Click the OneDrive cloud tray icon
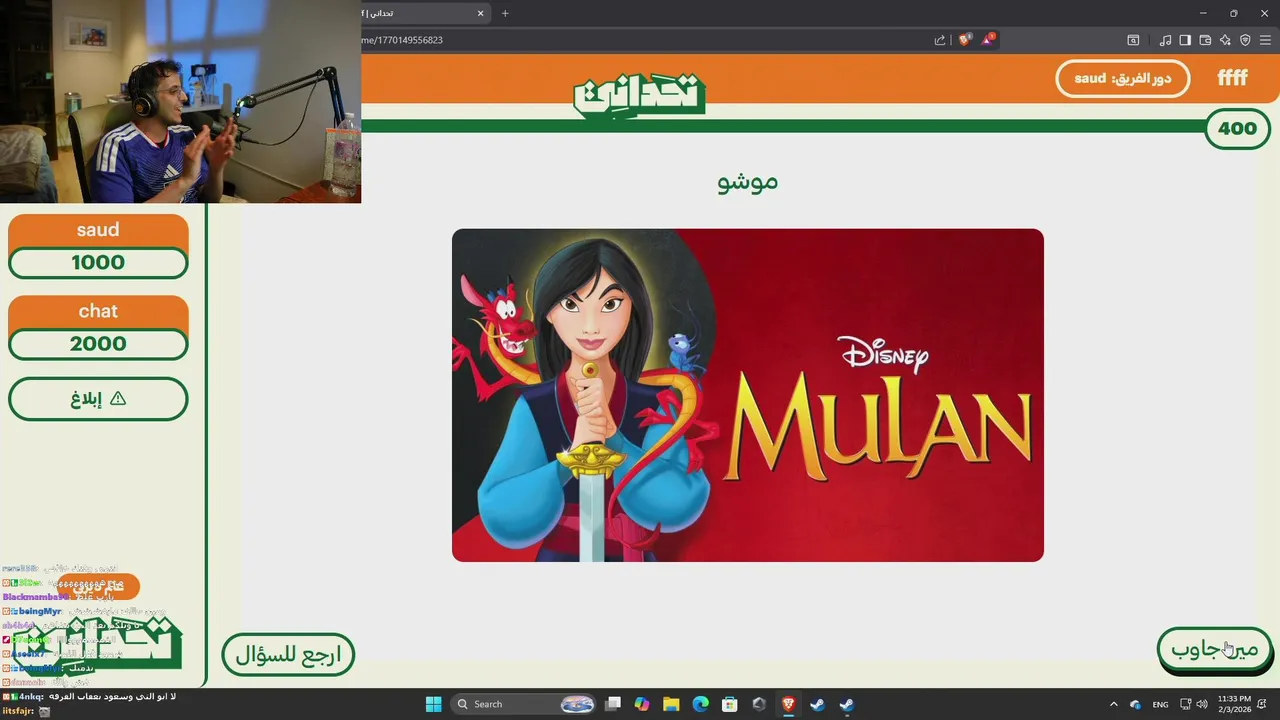Viewport: 1280px width, 720px height. click(x=1135, y=704)
